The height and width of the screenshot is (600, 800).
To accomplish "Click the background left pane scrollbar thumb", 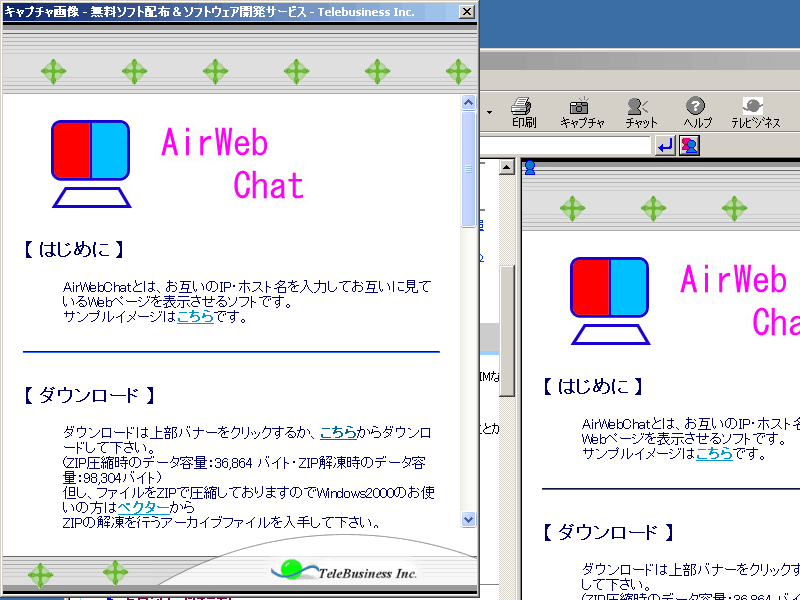I will 507,331.
